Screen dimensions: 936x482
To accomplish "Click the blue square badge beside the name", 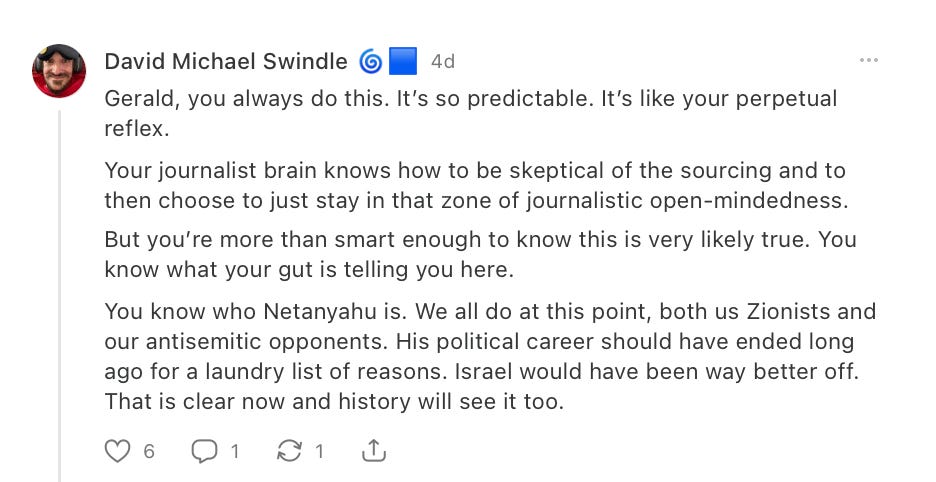I will tap(403, 62).
